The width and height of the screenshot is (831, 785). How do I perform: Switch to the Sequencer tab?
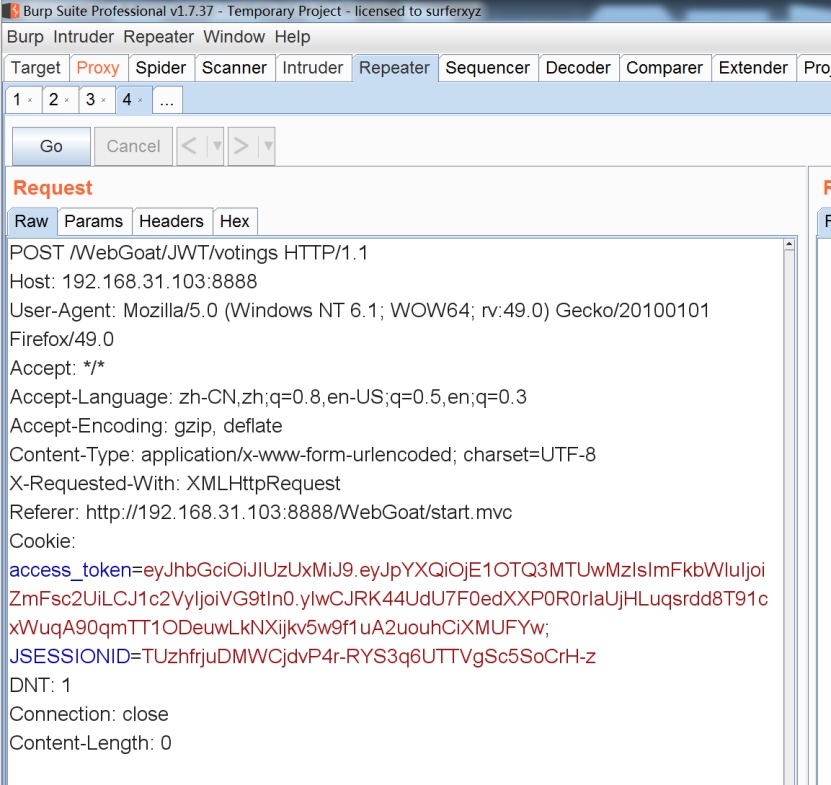(488, 68)
